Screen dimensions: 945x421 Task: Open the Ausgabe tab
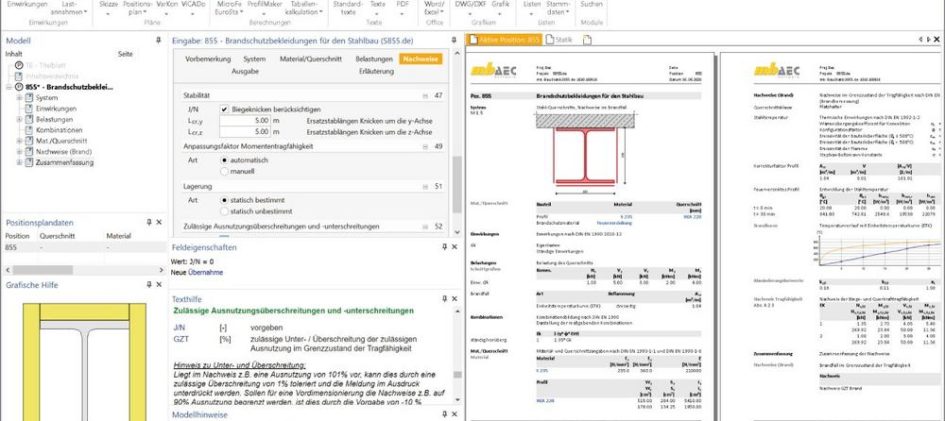click(x=245, y=71)
